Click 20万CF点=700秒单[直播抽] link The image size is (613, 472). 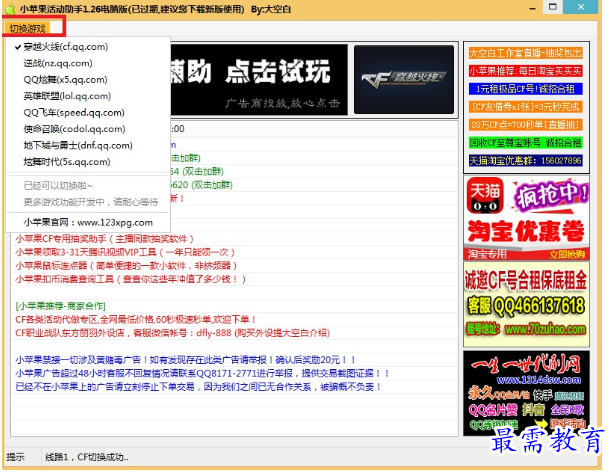tap(525, 125)
